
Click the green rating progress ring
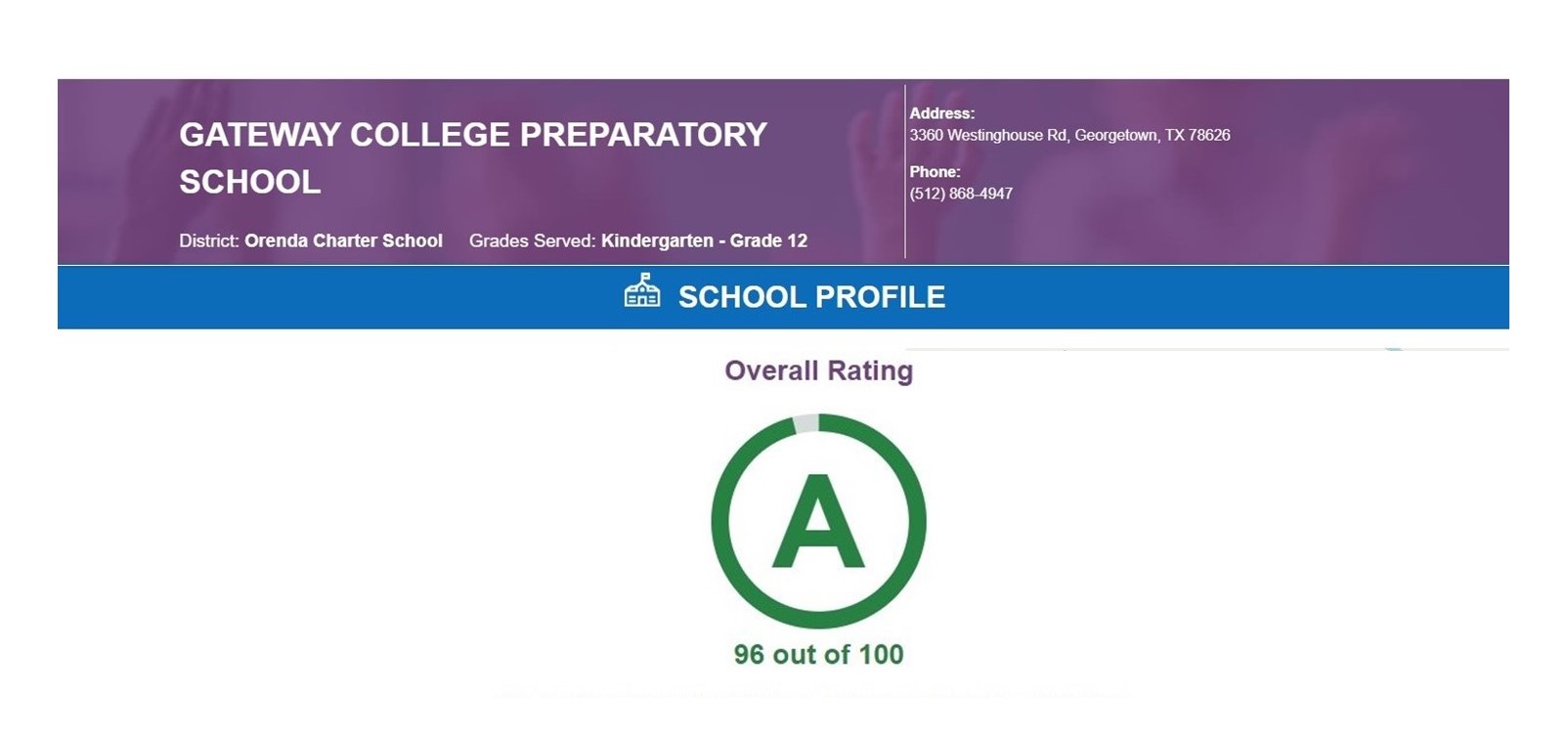(x=819, y=521)
